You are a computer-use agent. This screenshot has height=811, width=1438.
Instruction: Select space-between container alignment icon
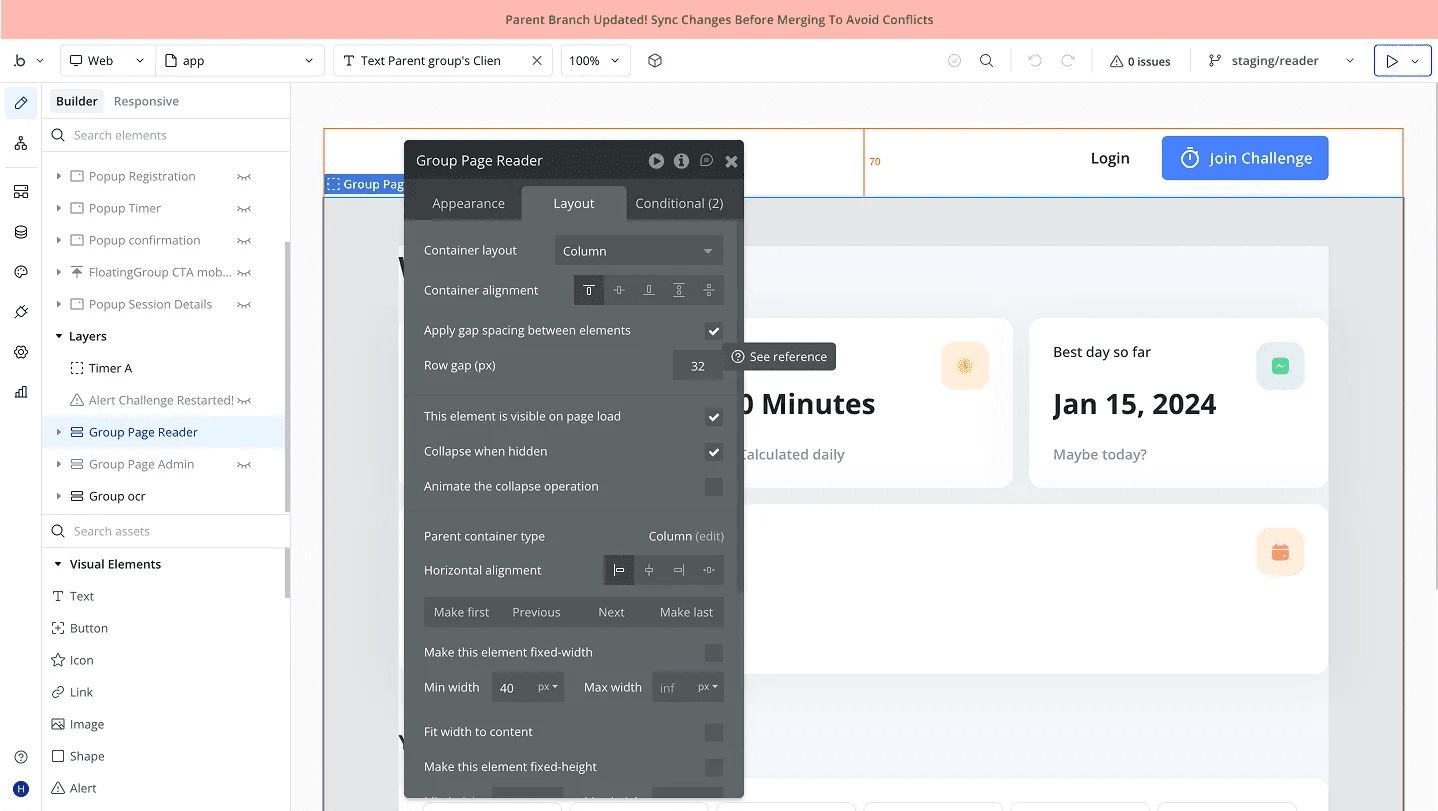coord(679,290)
